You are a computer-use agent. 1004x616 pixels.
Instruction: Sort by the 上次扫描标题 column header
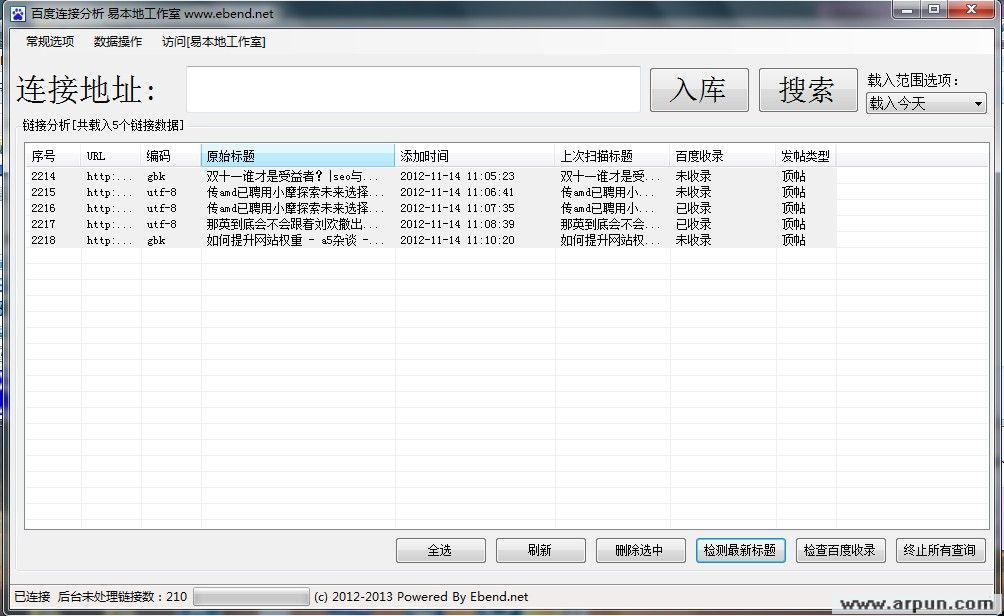click(x=612, y=156)
